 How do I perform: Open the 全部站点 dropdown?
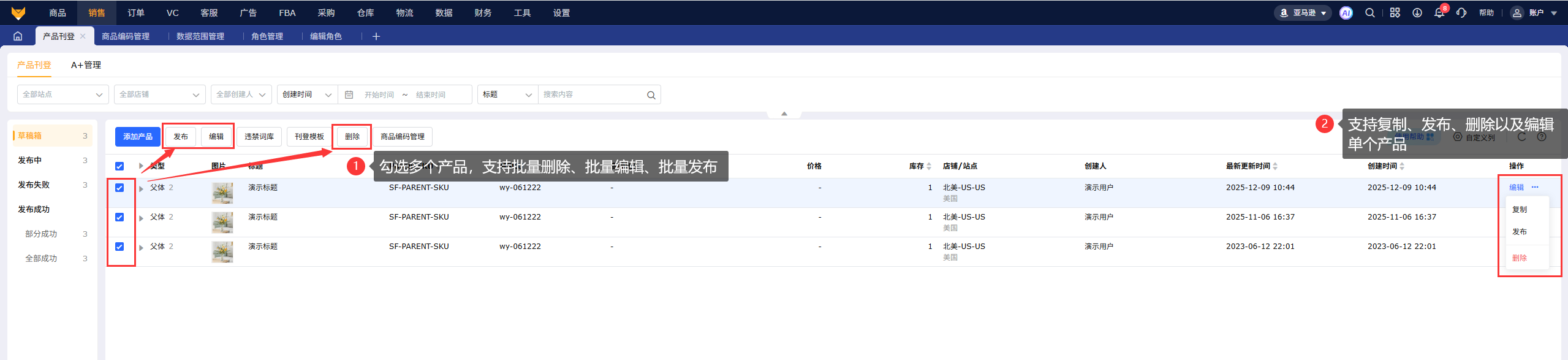point(63,94)
